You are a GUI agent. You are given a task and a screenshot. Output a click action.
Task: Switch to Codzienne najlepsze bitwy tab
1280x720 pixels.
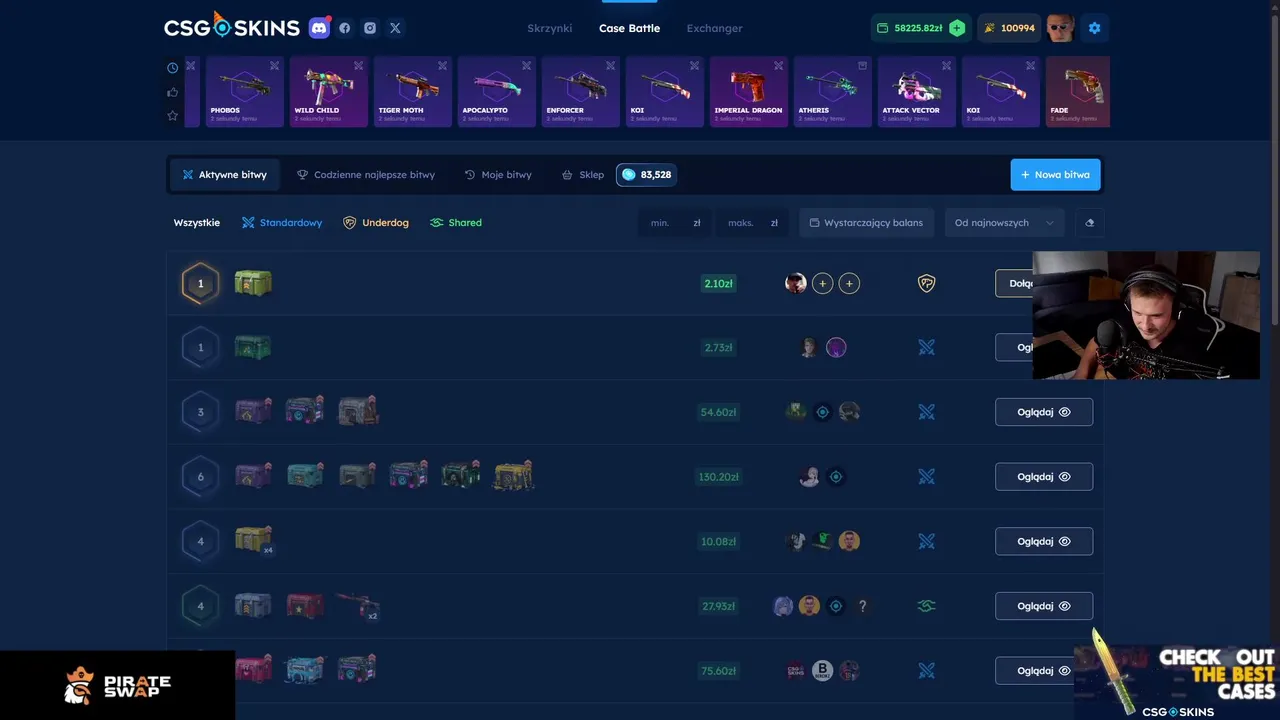pos(366,174)
